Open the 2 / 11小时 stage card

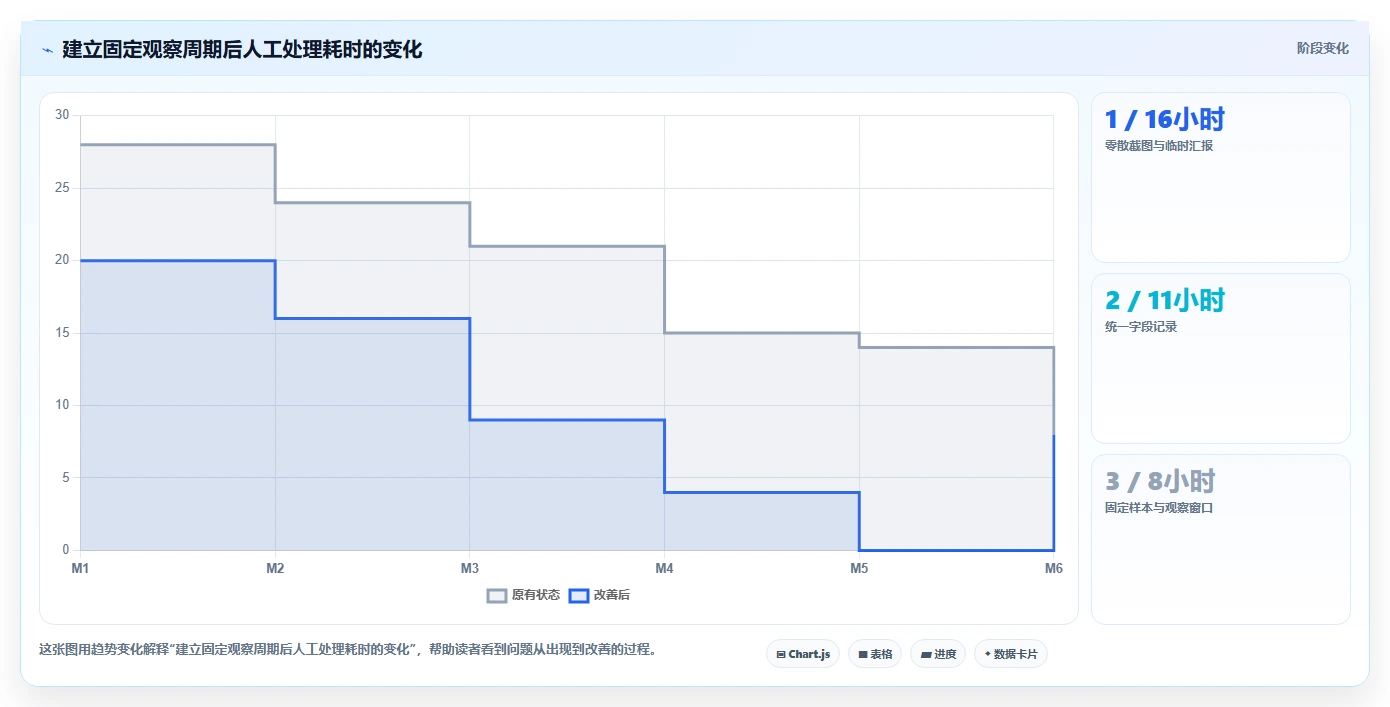pyautogui.click(x=1220, y=358)
